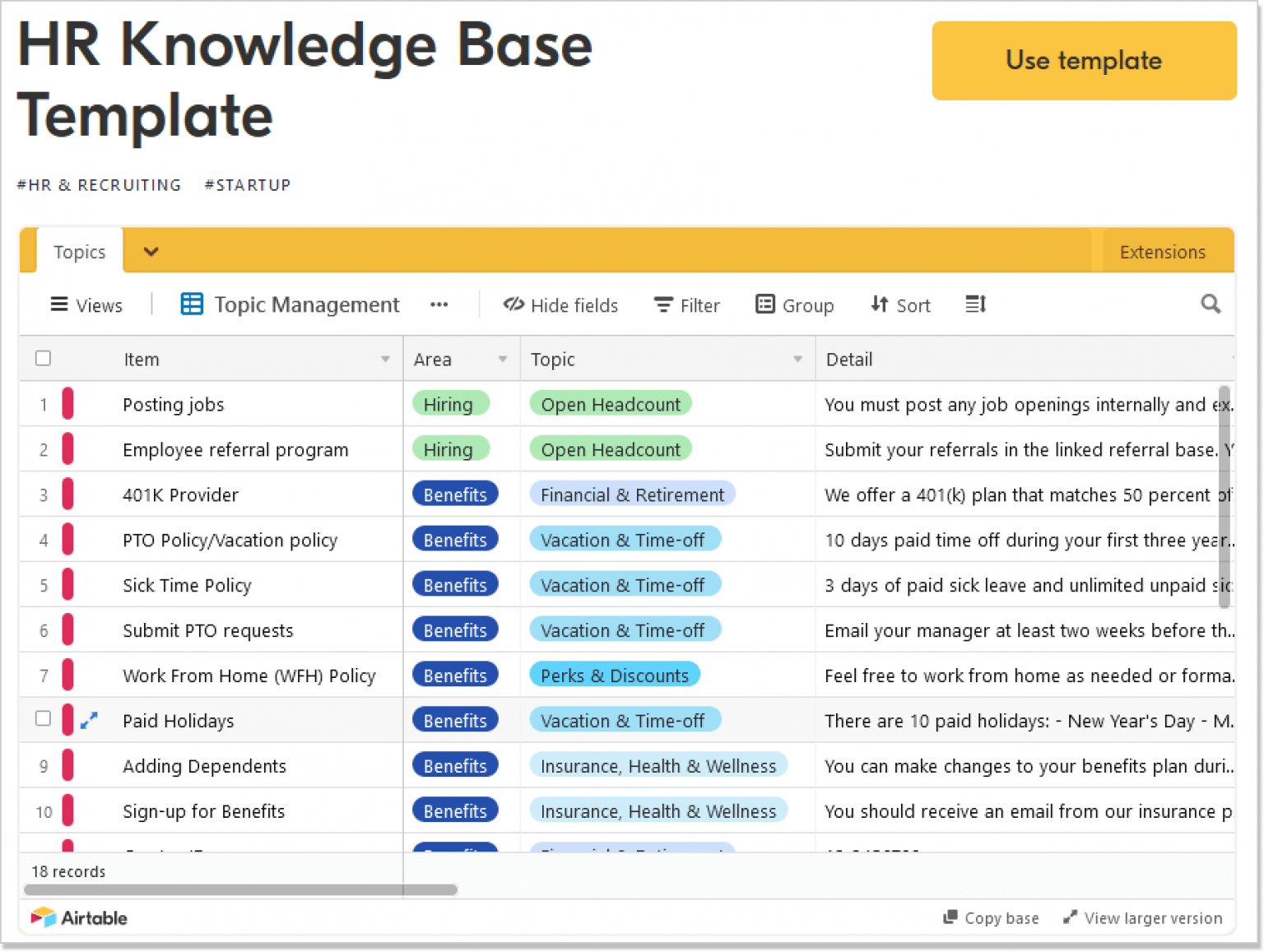Open the Topic column dropdown arrow
Screen dimensions: 1264x952
click(797, 359)
